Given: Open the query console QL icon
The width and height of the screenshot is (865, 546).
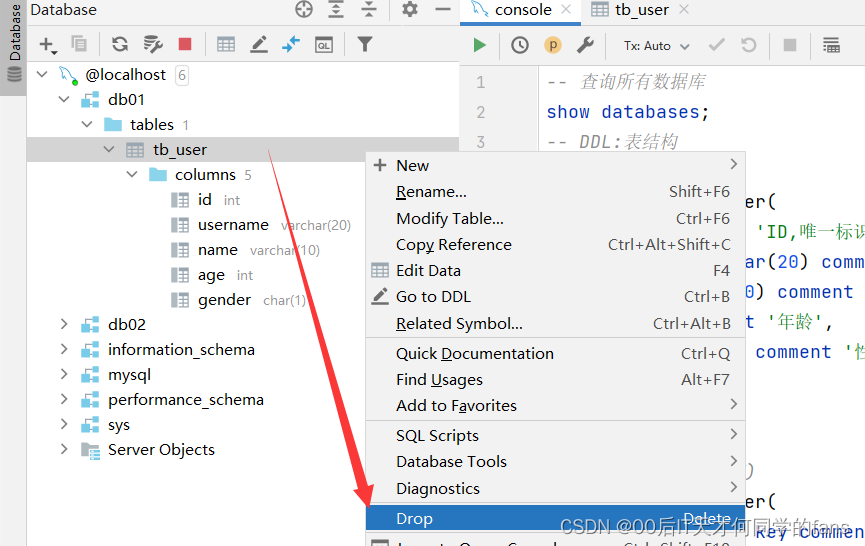Looking at the screenshot, I should 324,45.
